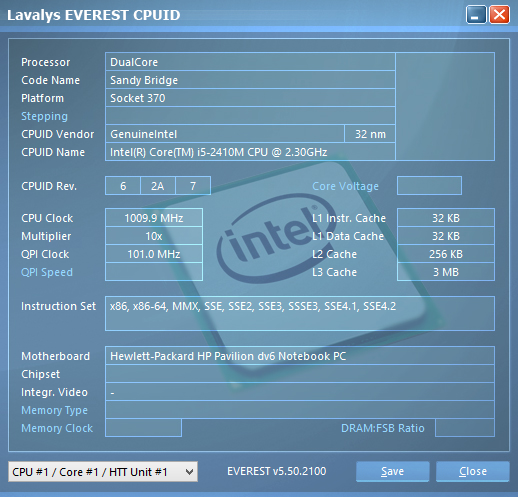Viewport: 518px width, 497px height.
Task: Minimize the EVEREST CPUID window
Action: [476, 15]
